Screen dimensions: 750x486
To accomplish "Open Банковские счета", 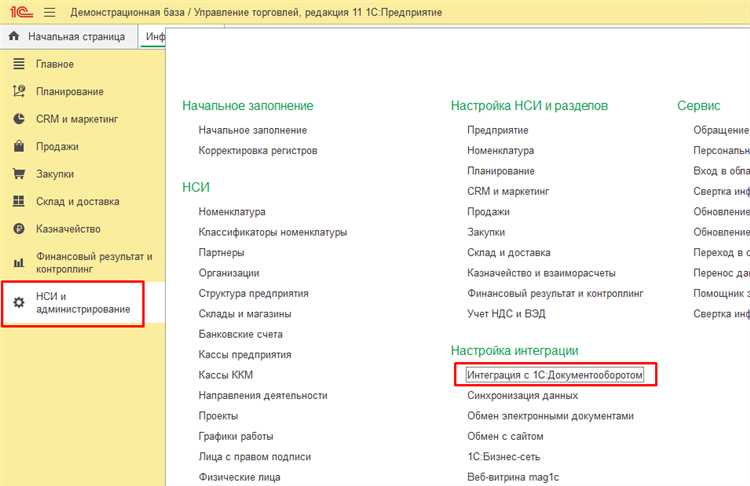I will click(241, 334).
